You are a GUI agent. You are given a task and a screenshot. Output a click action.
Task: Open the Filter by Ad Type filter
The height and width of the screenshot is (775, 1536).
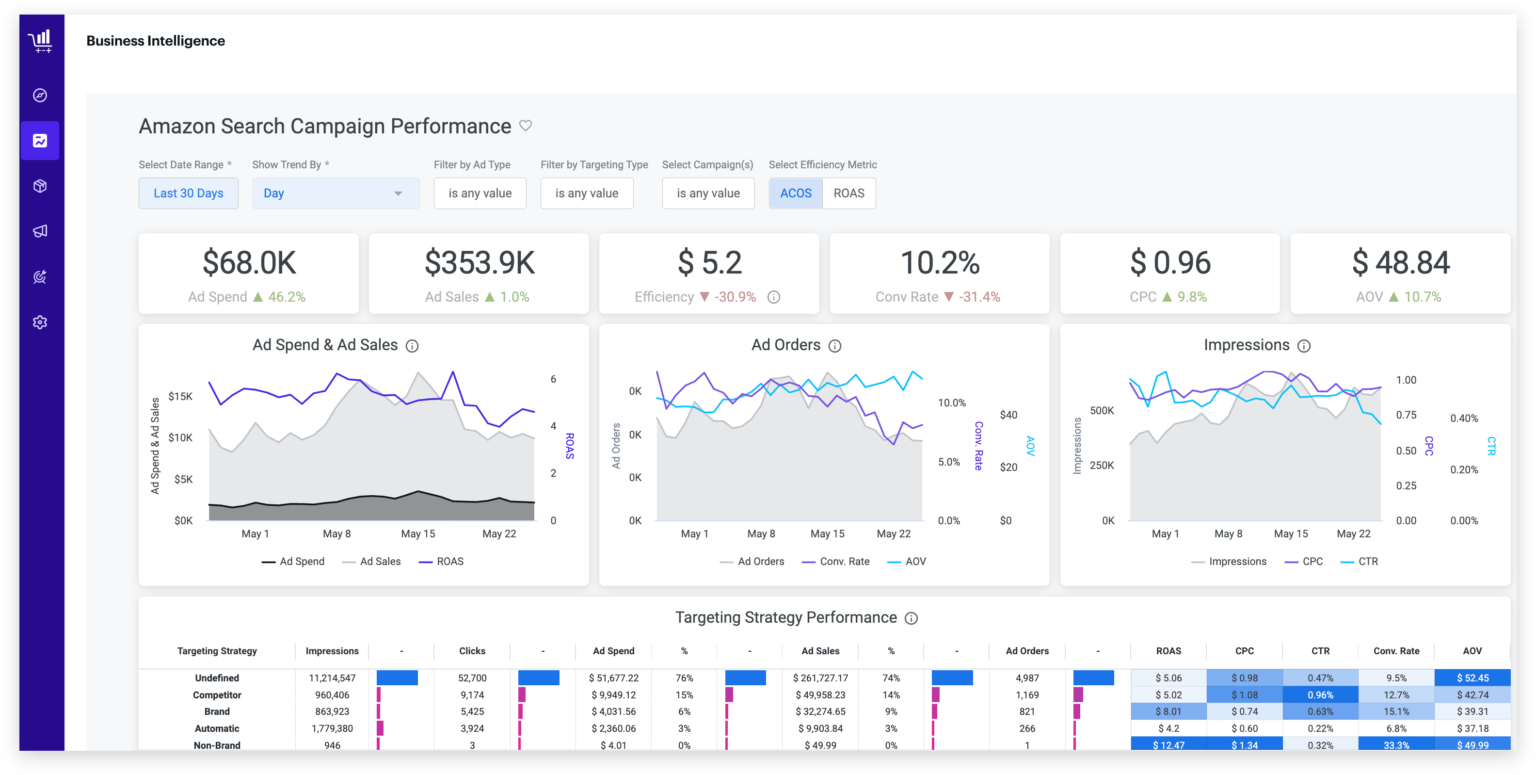(x=480, y=192)
